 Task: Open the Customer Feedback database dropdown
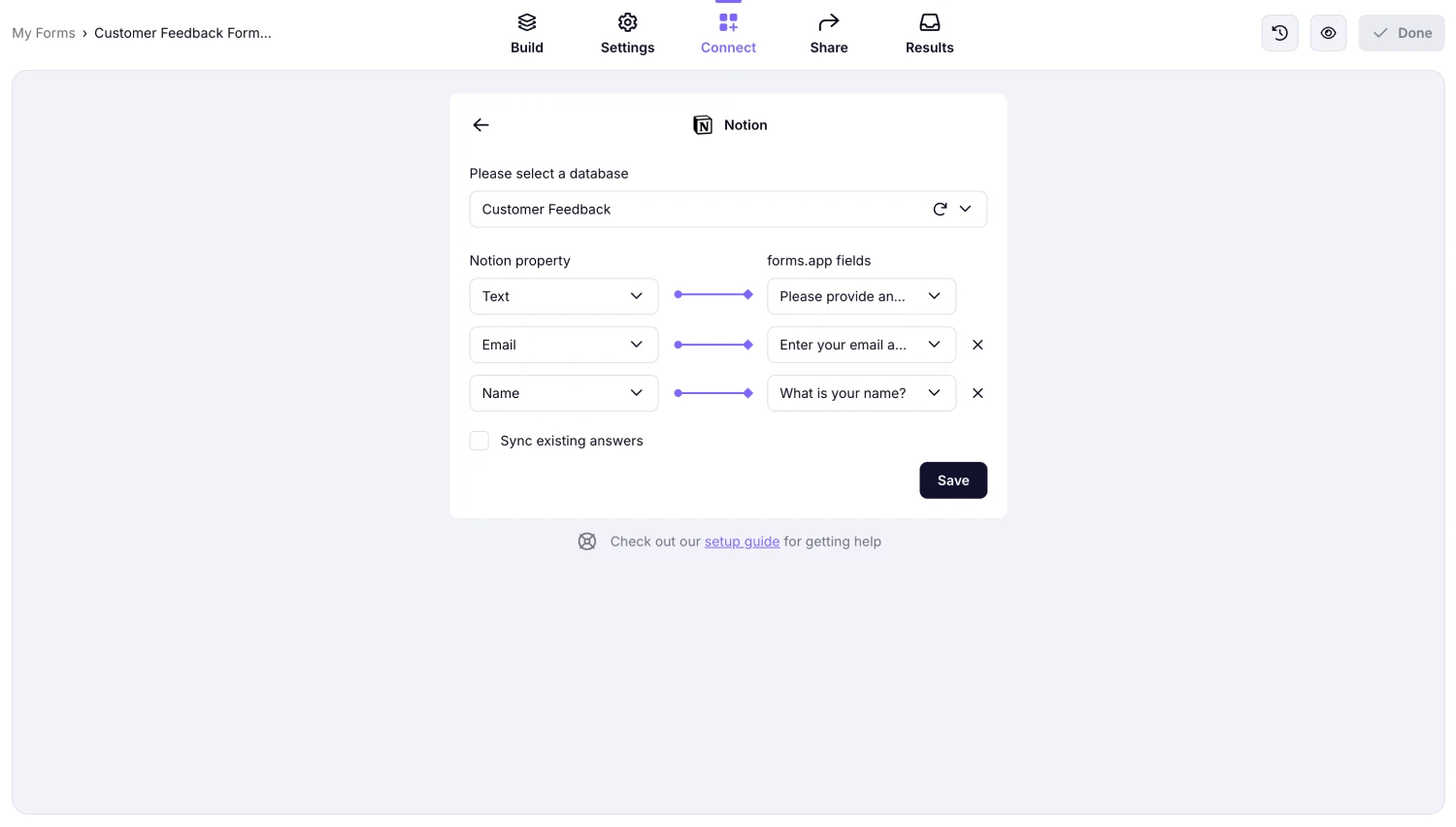[x=965, y=209]
